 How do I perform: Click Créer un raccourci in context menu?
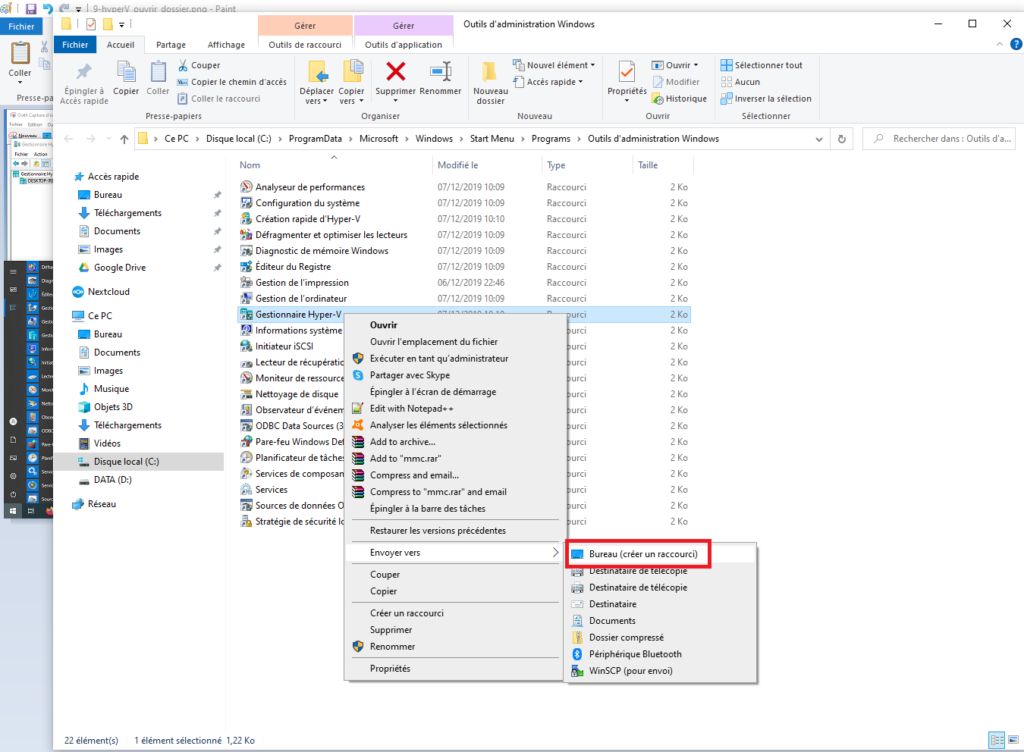(x=406, y=614)
